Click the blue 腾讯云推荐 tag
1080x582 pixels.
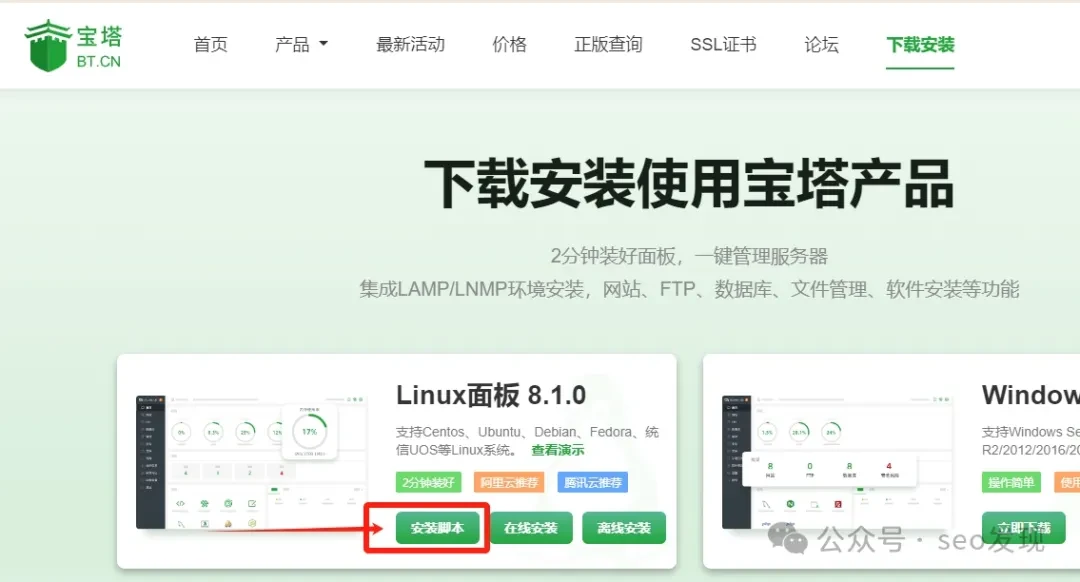[593, 483]
